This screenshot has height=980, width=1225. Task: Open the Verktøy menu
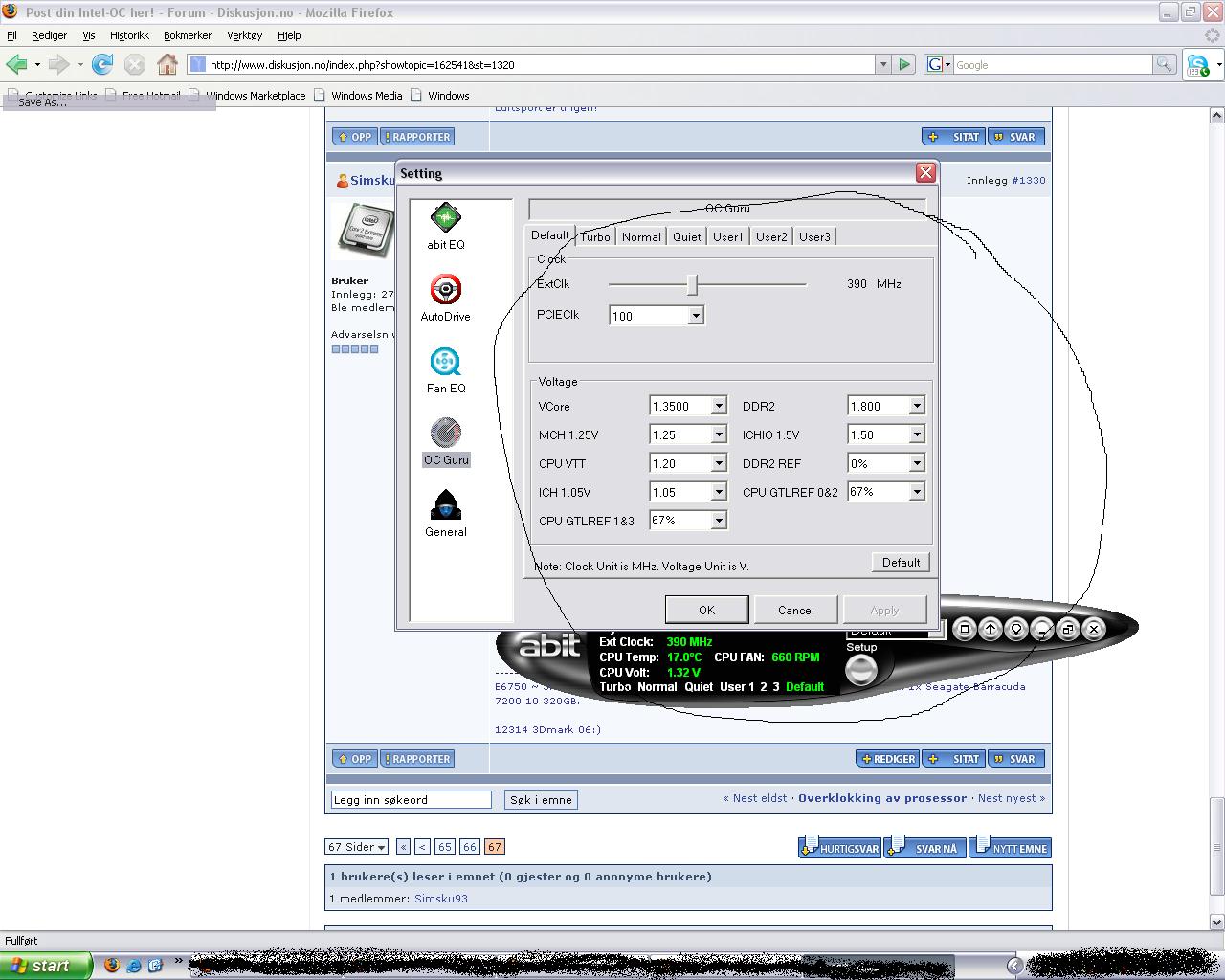pyautogui.click(x=244, y=35)
